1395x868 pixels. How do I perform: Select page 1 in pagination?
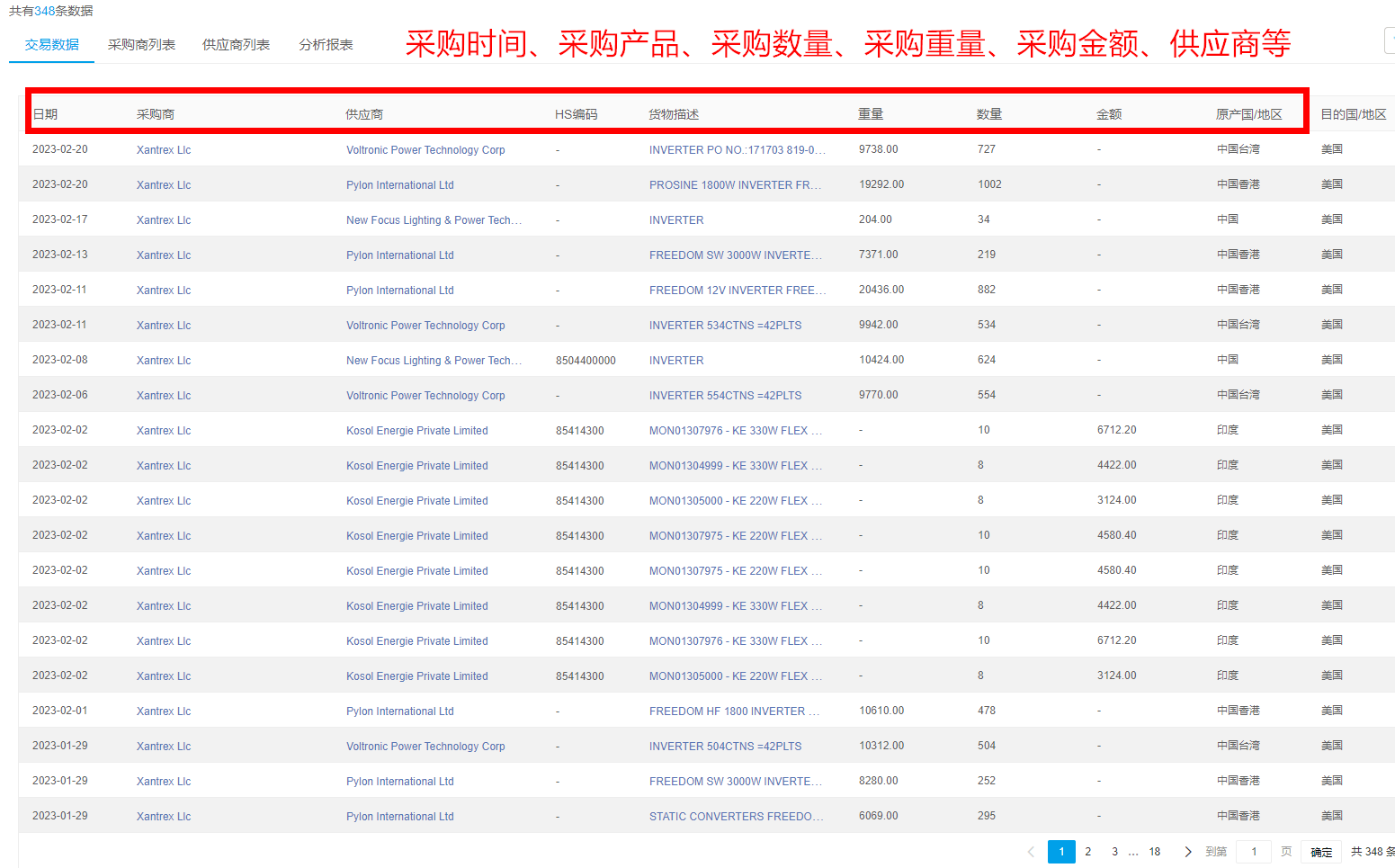coord(1061,852)
